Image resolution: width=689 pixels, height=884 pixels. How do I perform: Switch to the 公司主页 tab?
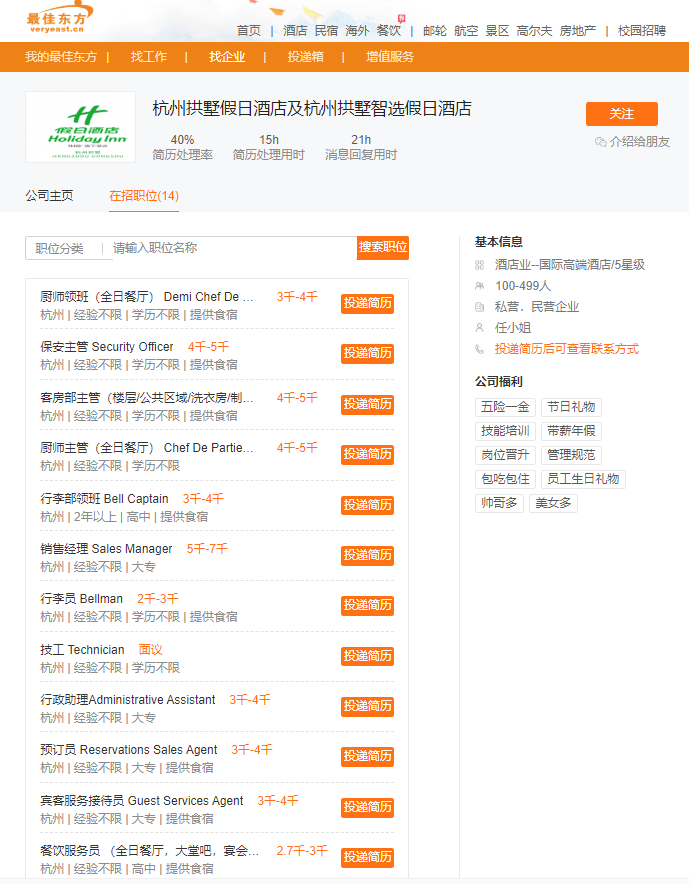click(49, 196)
